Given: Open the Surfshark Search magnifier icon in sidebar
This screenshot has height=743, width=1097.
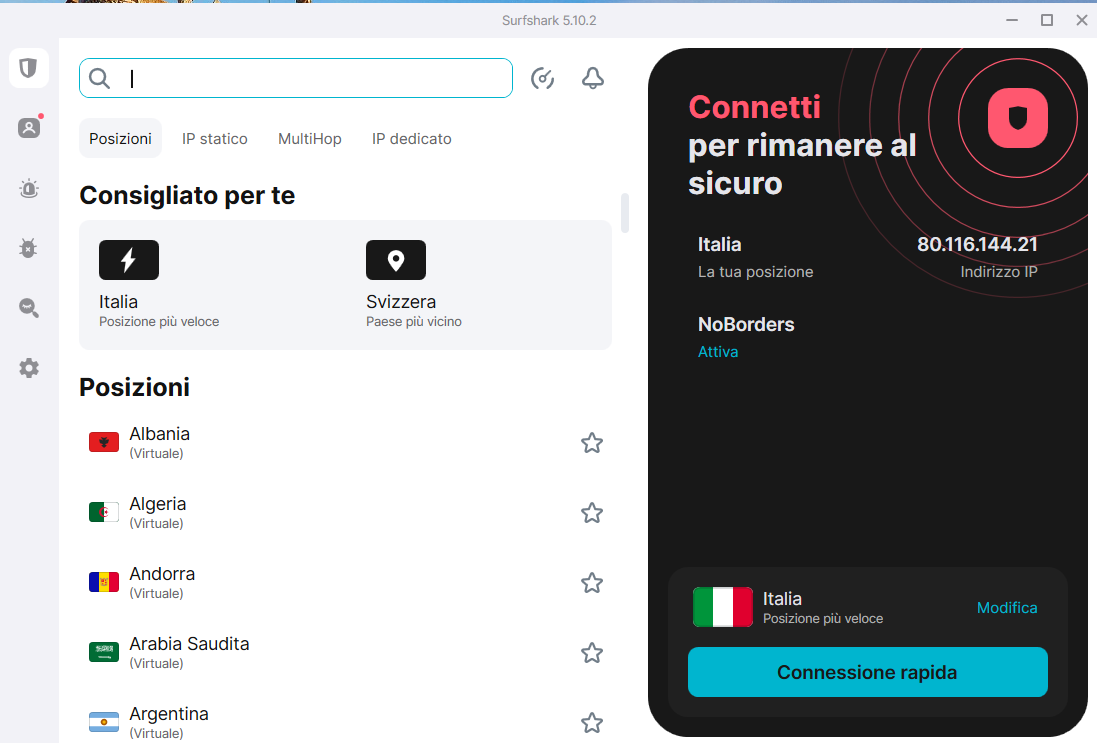Looking at the screenshot, I should pos(29,308).
